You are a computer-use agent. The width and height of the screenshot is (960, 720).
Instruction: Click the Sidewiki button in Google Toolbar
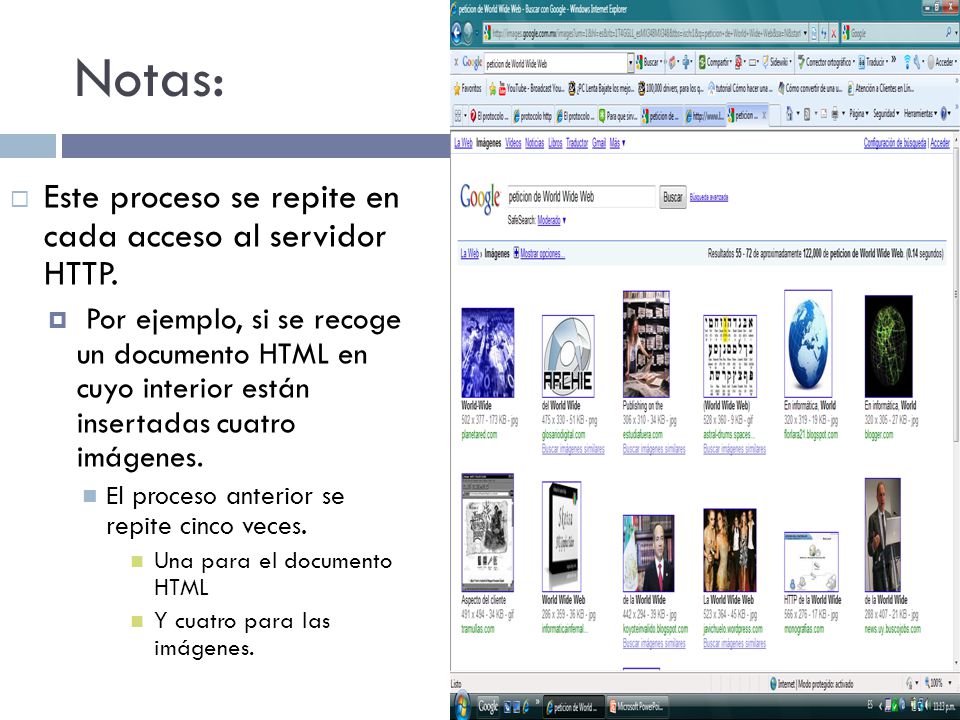(x=778, y=62)
